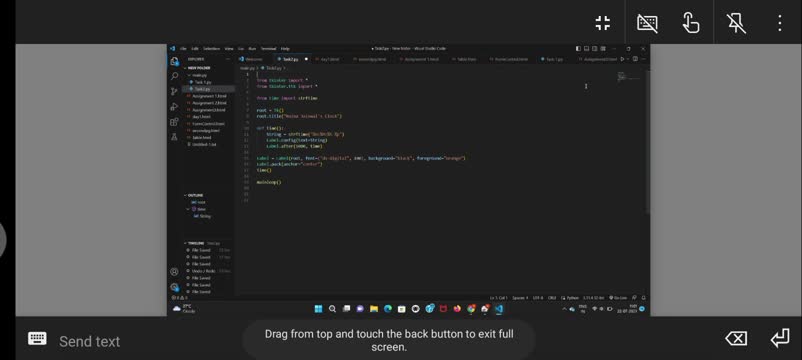Open the Search view in activity bar
The height and width of the screenshot is (360, 802).
pos(174,76)
